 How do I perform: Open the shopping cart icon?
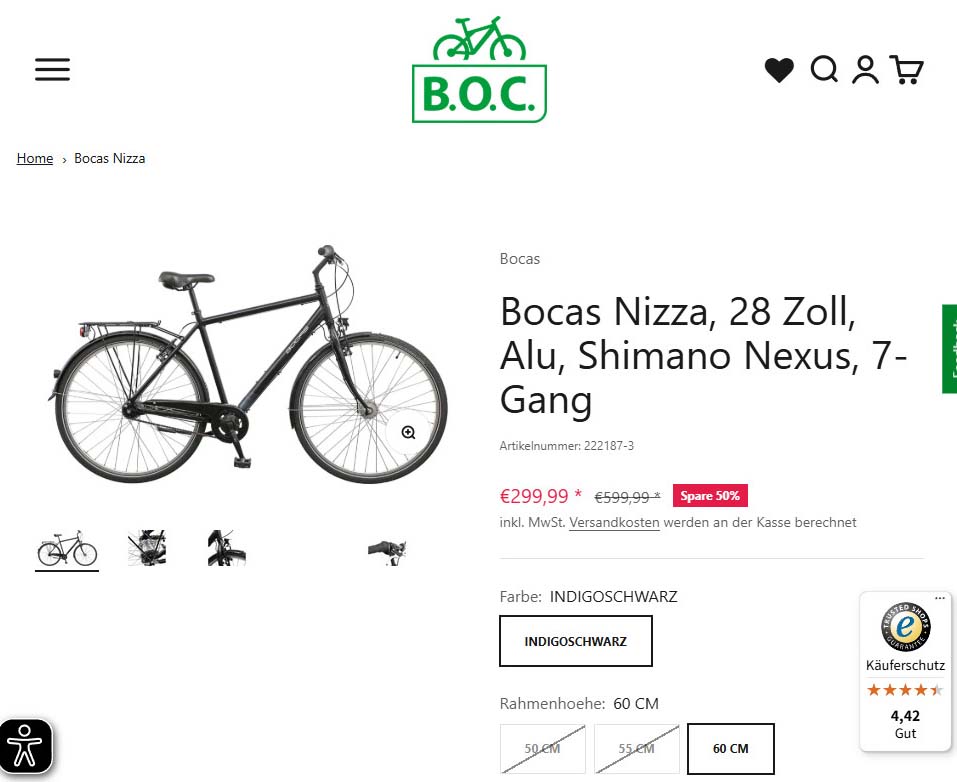(906, 70)
